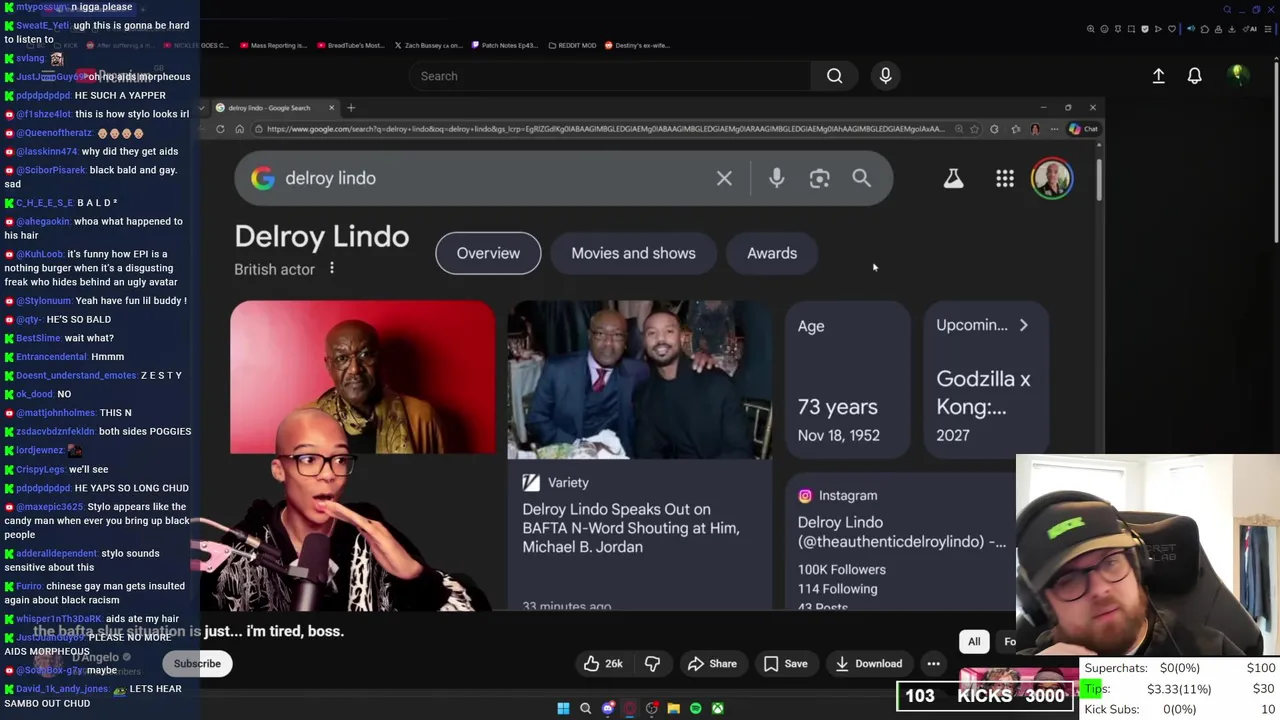Image resolution: width=1280 pixels, height=720 pixels.
Task: Click the YouTube search input field
Action: point(611,76)
